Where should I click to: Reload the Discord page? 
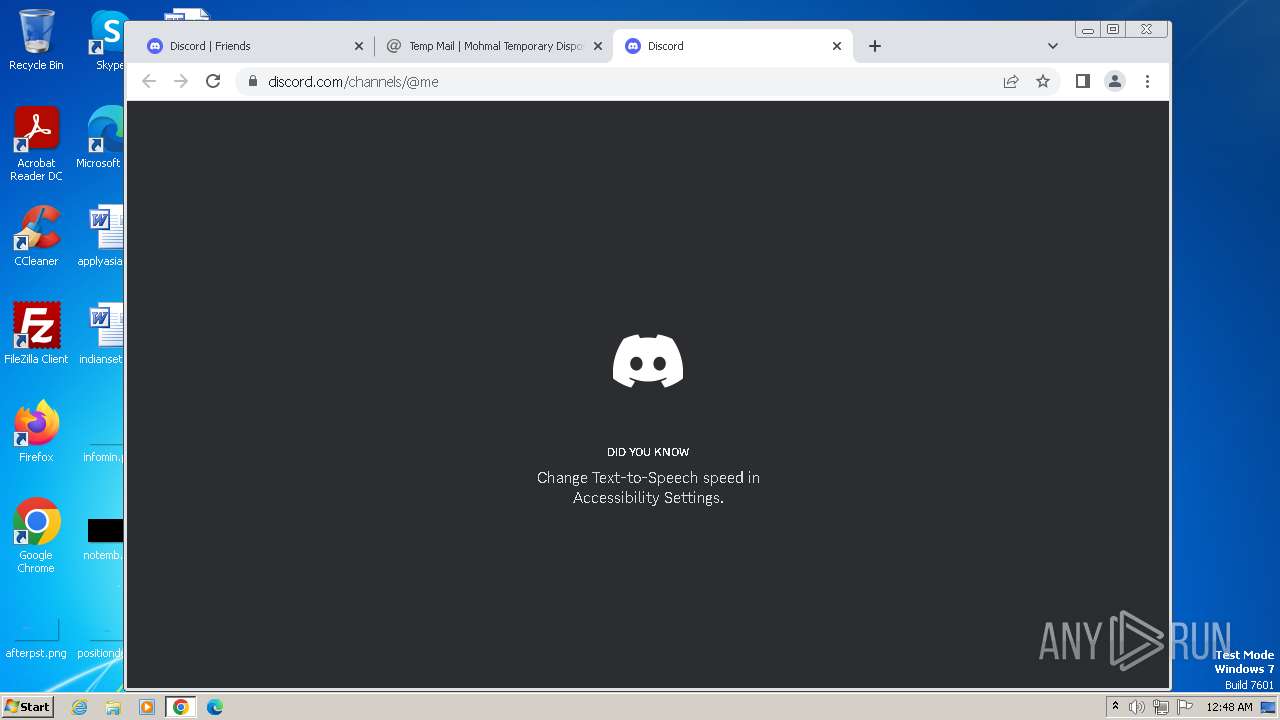coord(213,81)
